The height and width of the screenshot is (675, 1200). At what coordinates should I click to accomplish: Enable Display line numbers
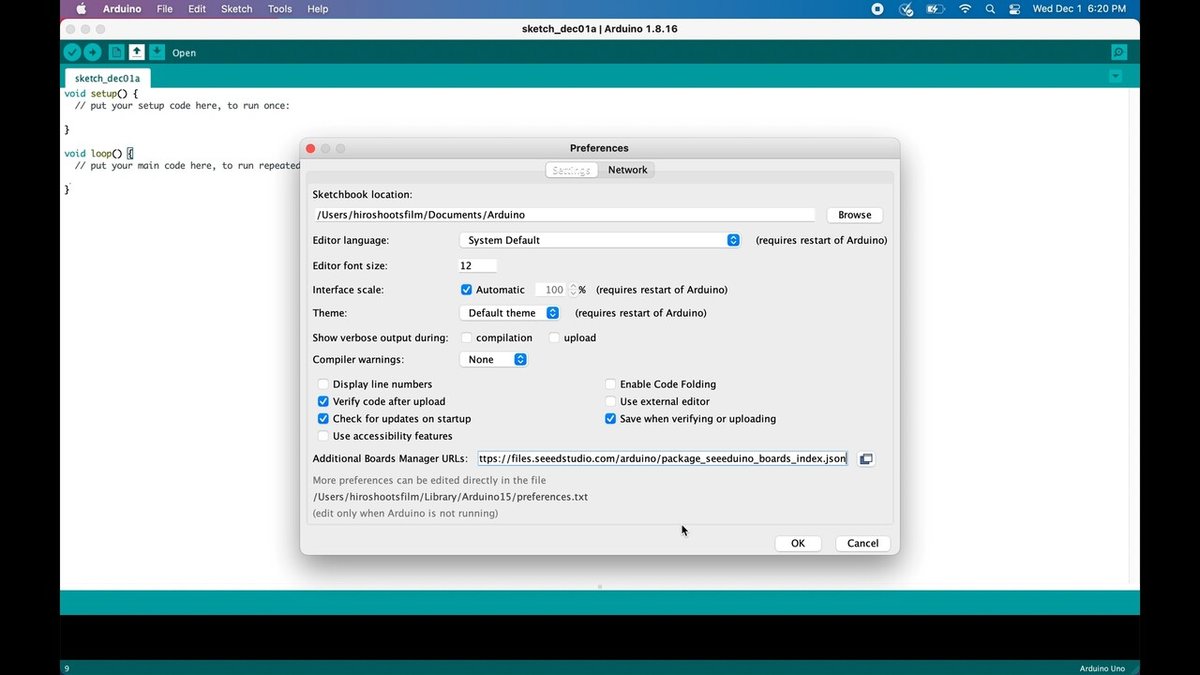click(x=323, y=384)
